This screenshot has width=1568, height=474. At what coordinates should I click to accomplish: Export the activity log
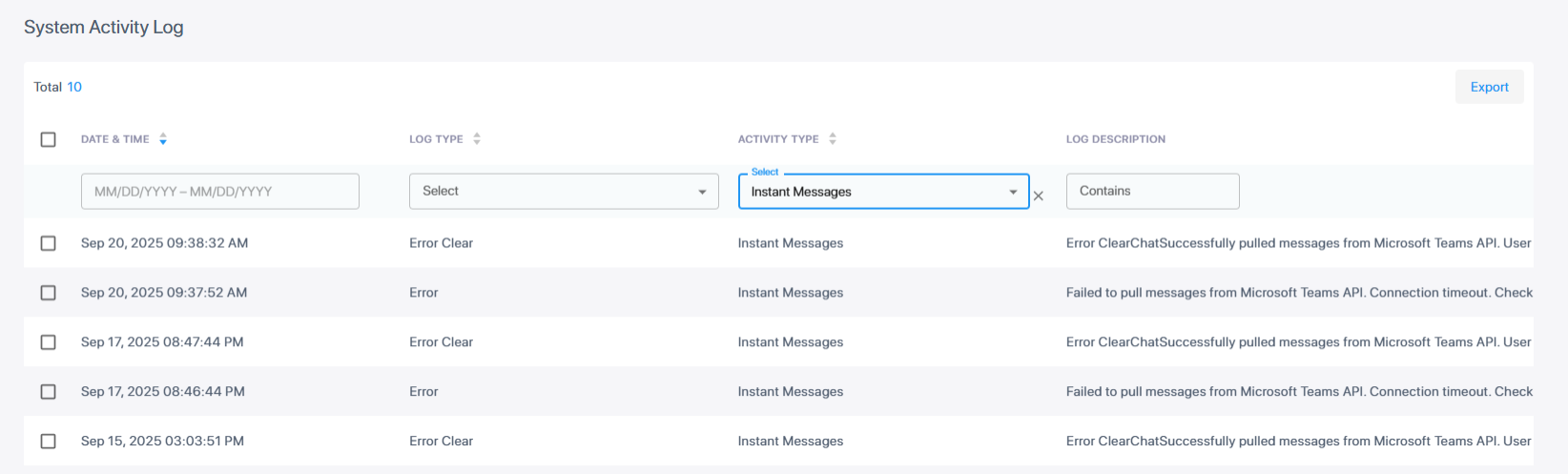tap(1489, 87)
